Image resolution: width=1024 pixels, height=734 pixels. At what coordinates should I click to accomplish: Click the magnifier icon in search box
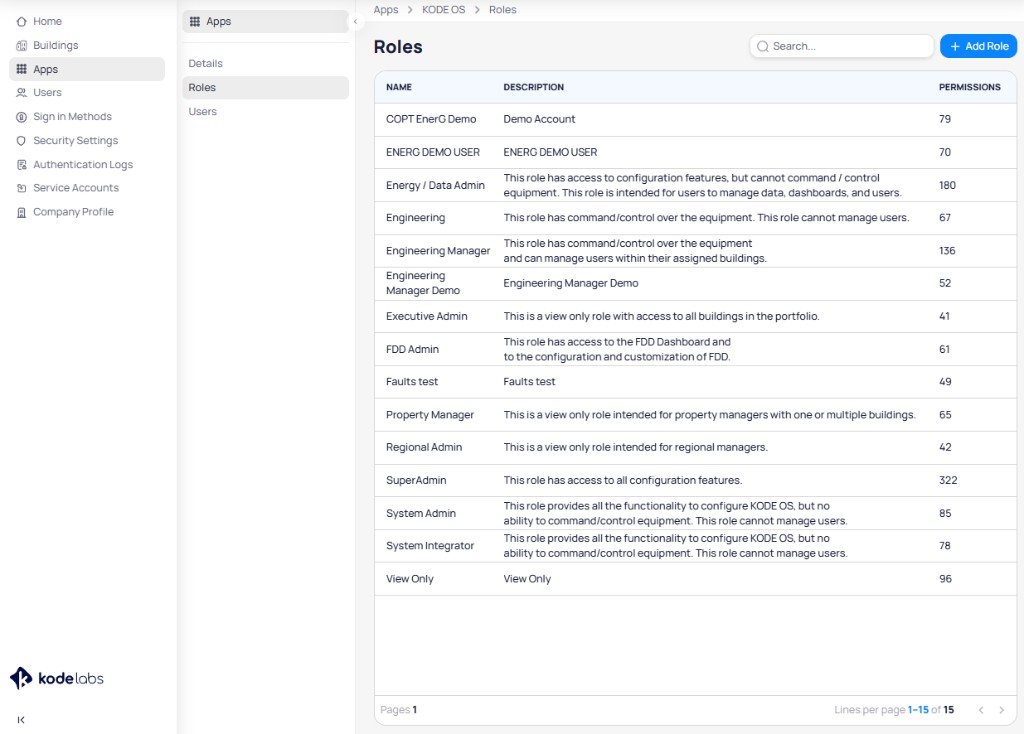tap(762, 46)
